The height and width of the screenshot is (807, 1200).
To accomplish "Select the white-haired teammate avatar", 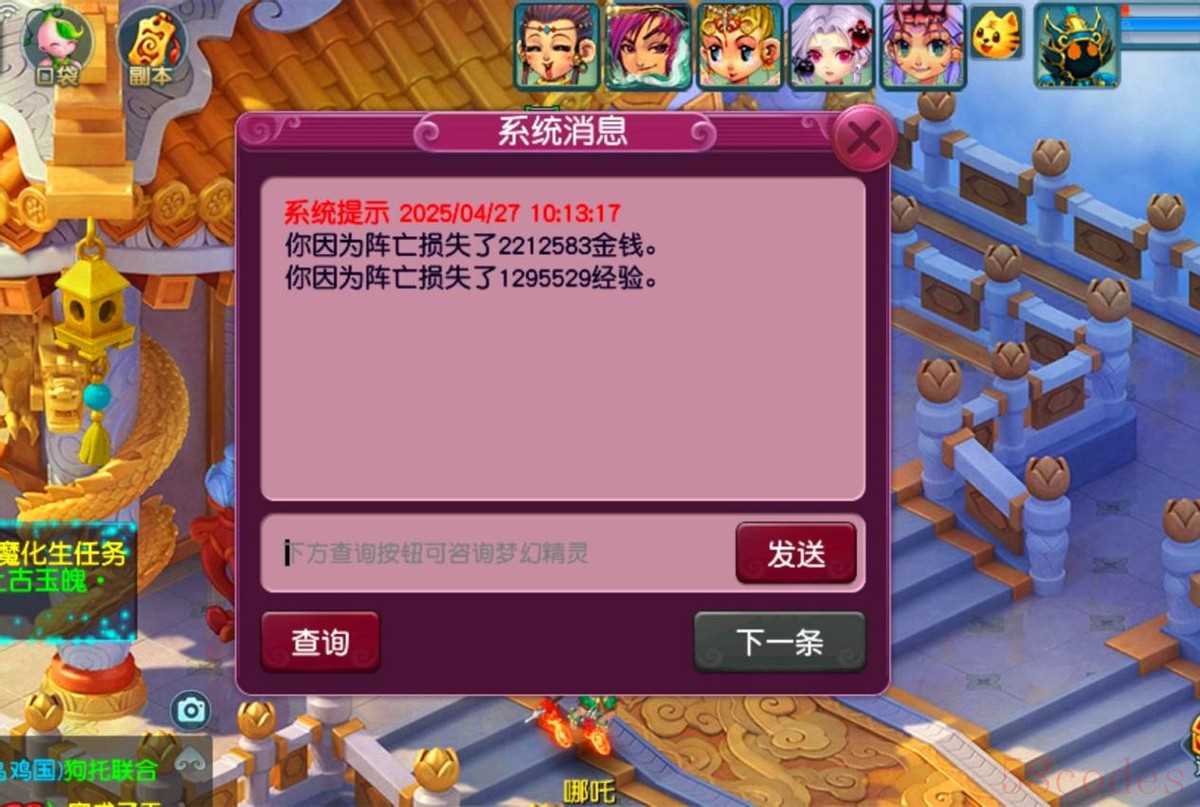I will (x=831, y=45).
